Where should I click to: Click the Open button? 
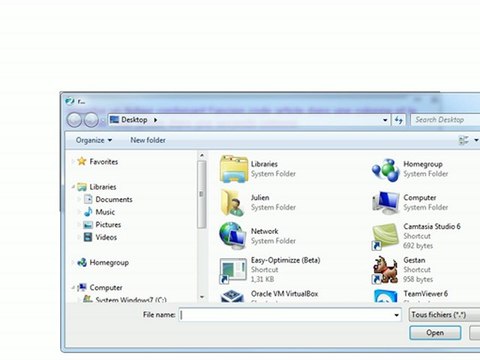click(435, 333)
